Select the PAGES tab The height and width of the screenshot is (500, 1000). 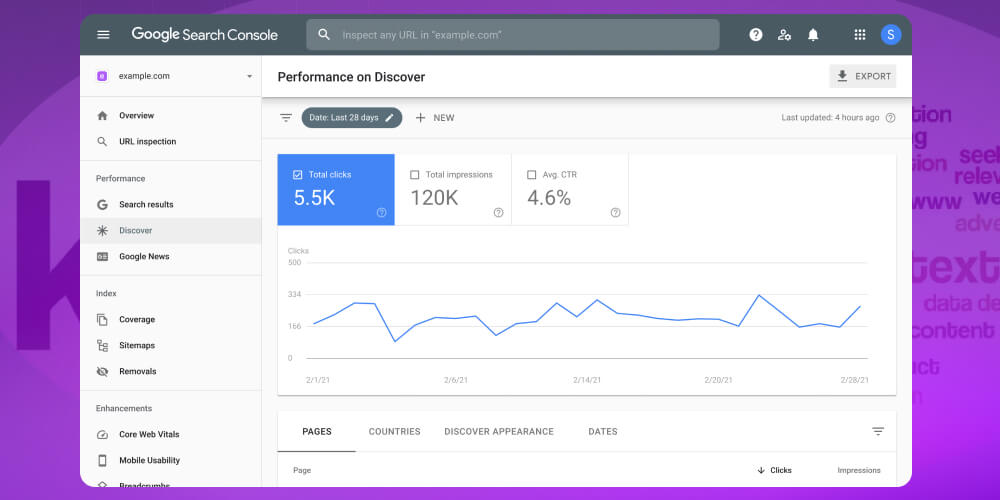point(317,432)
